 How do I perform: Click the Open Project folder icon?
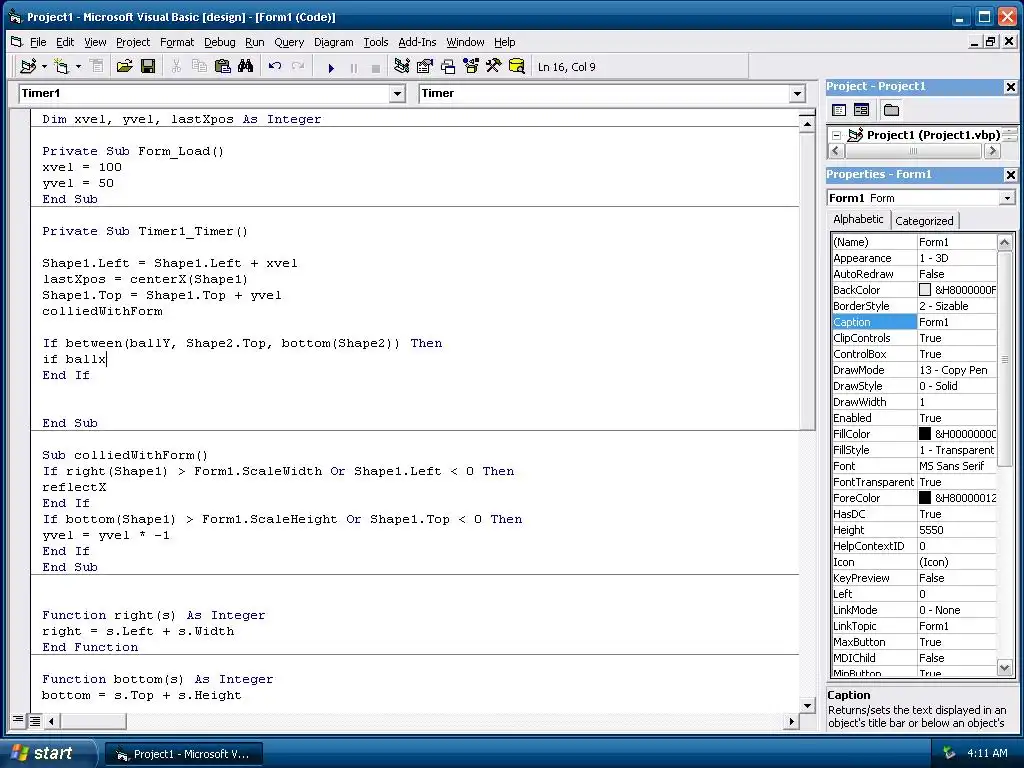[125, 67]
